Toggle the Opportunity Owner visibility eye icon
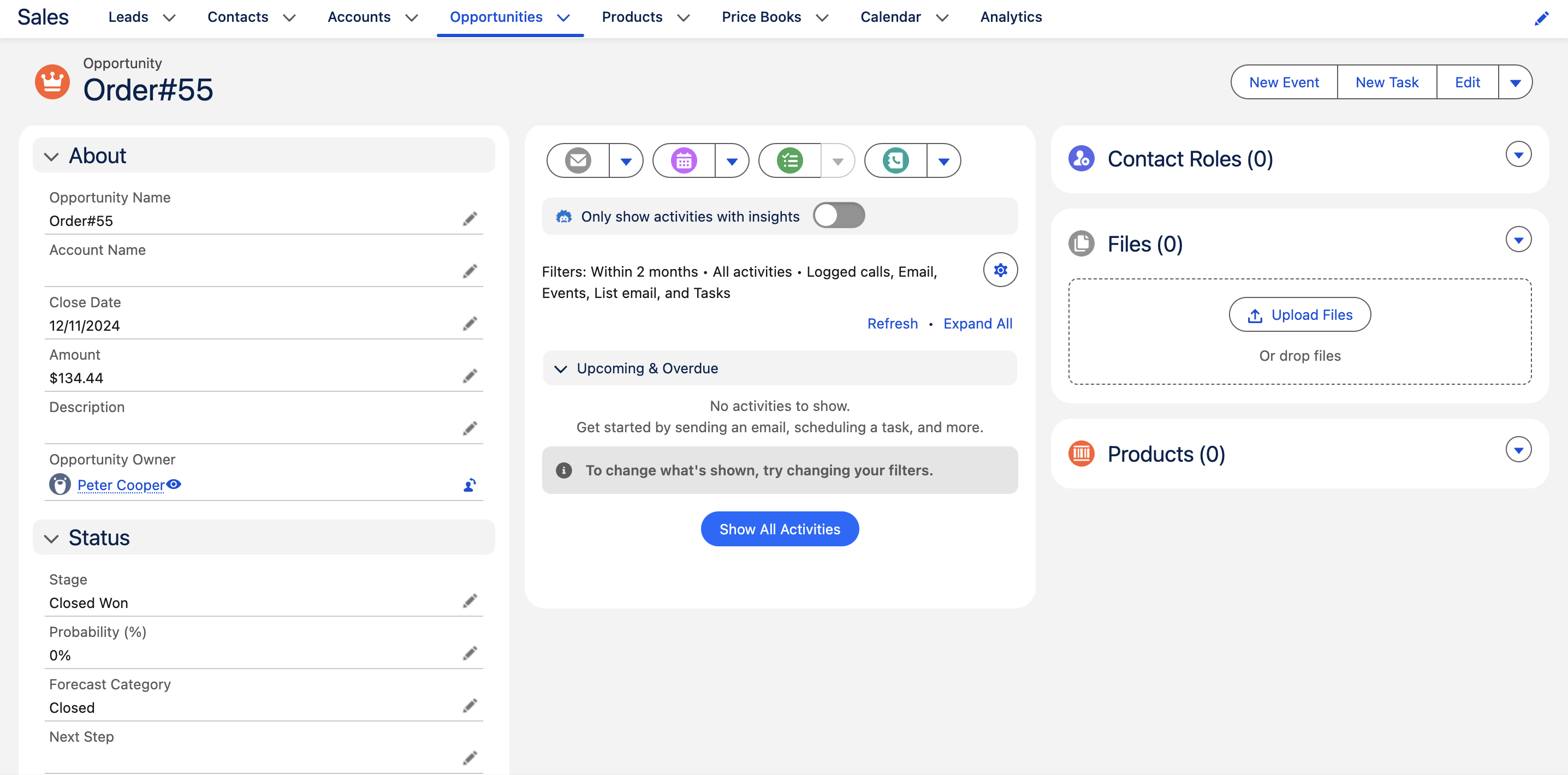This screenshot has width=1568, height=775. coord(175,484)
